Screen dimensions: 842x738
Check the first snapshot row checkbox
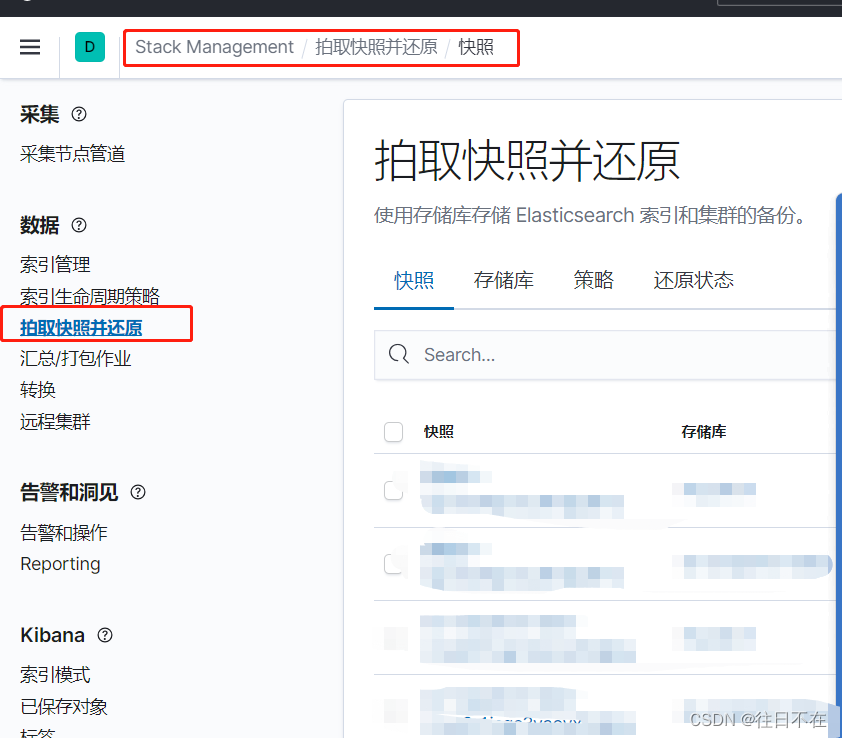393,489
